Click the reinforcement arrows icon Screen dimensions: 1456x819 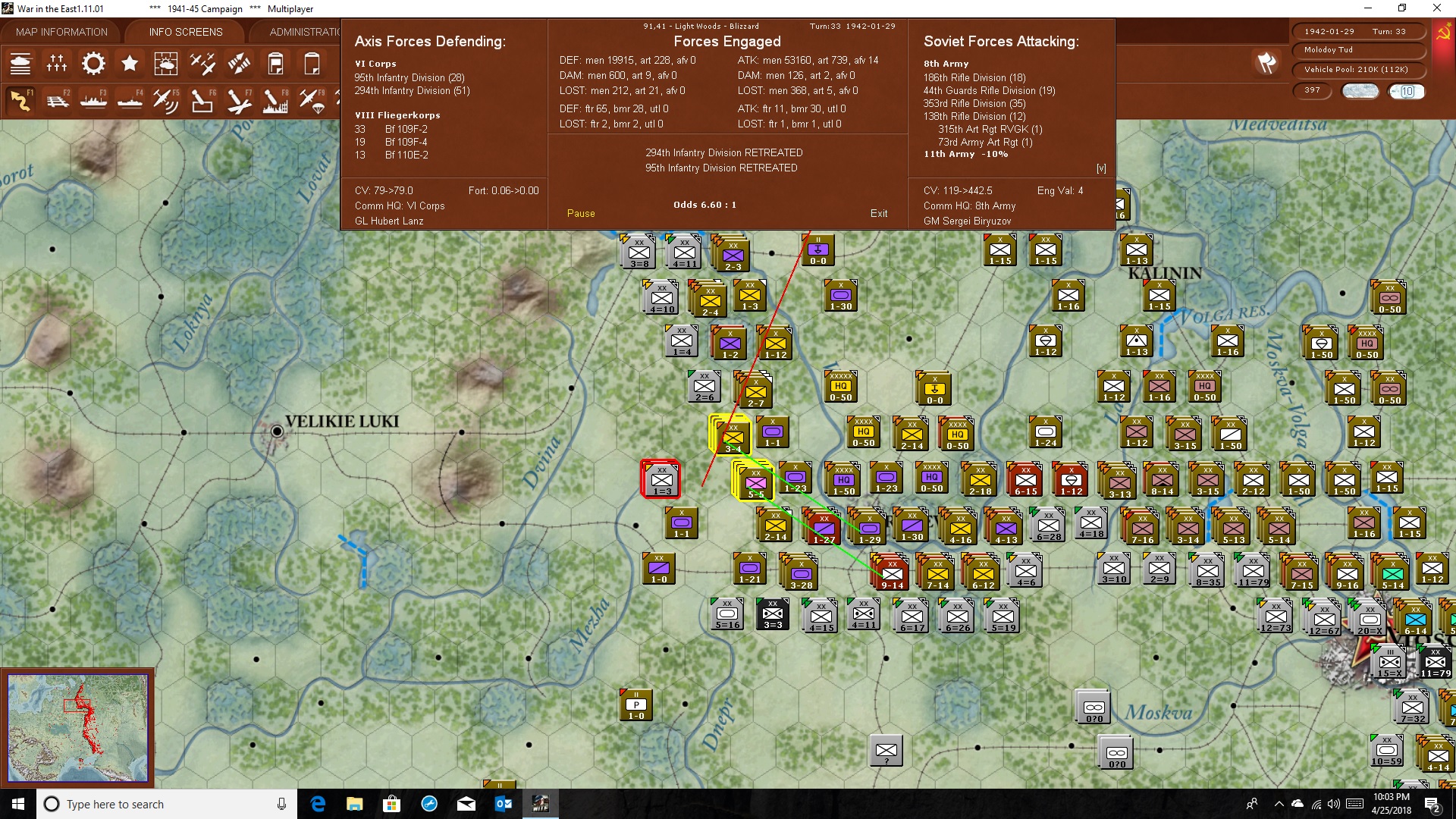(x=239, y=64)
